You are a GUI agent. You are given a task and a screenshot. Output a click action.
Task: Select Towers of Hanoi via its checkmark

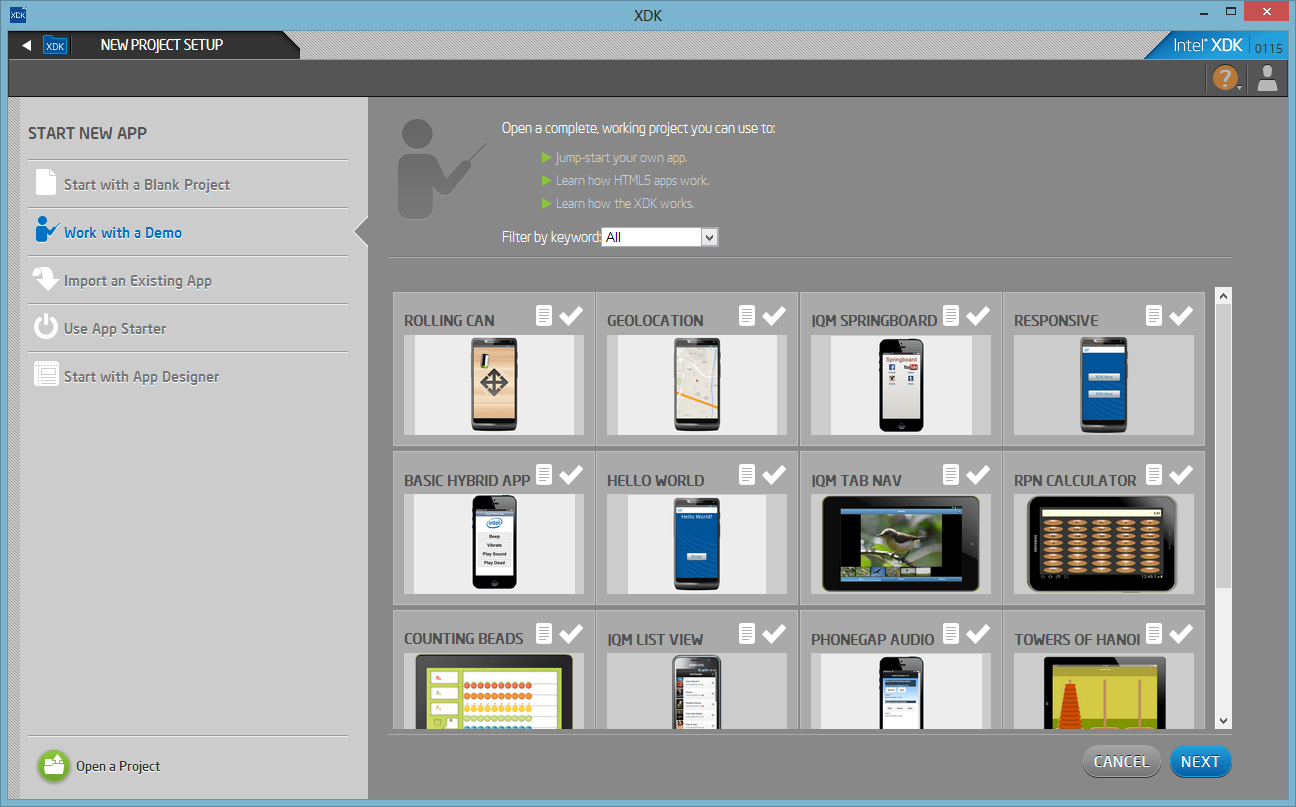pyautogui.click(x=1181, y=633)
